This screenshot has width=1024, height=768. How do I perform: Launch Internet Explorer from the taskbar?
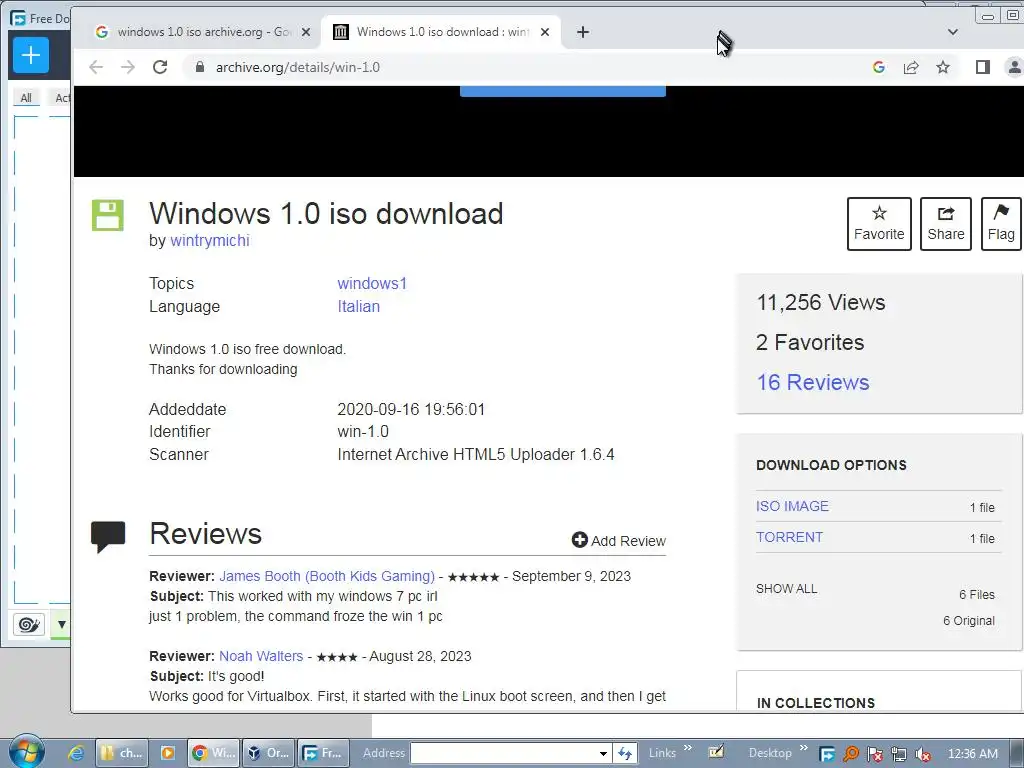pos(76,753)
